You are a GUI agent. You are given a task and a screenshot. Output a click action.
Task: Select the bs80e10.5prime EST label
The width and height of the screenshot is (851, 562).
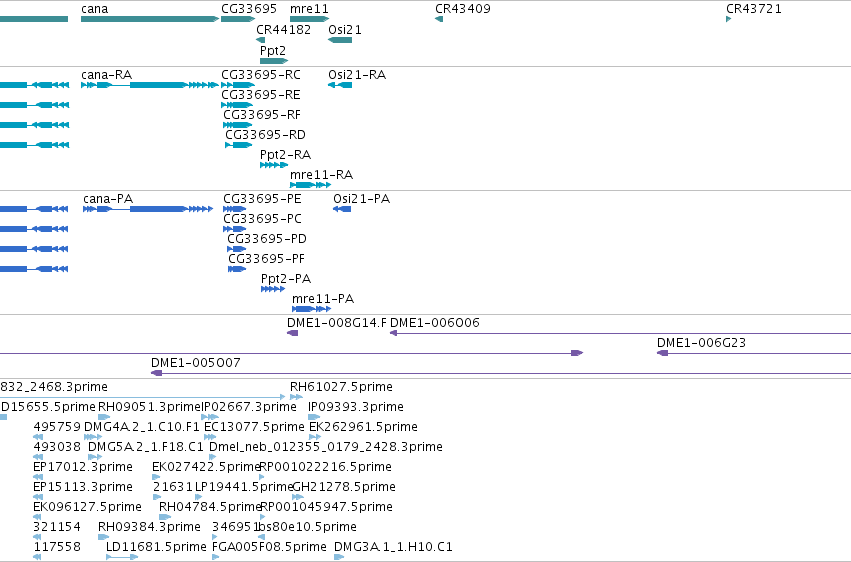(307, 527)
